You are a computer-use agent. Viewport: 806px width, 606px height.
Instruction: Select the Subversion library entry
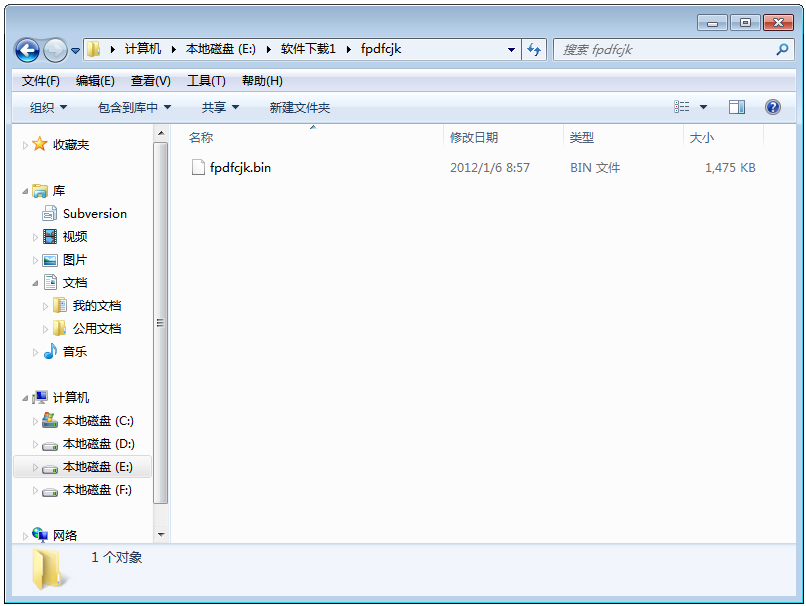95,214
